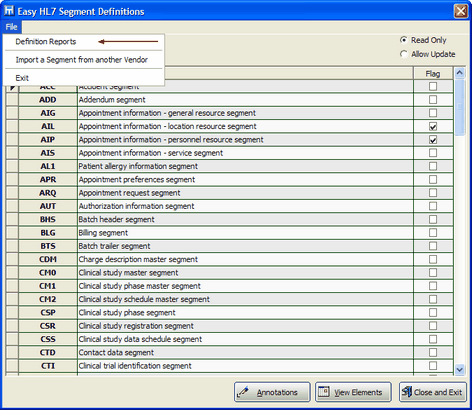Click 'Appointment request segment' description
Image resolution: width=472 pixels, height=410 pixels.
point(129,193)
